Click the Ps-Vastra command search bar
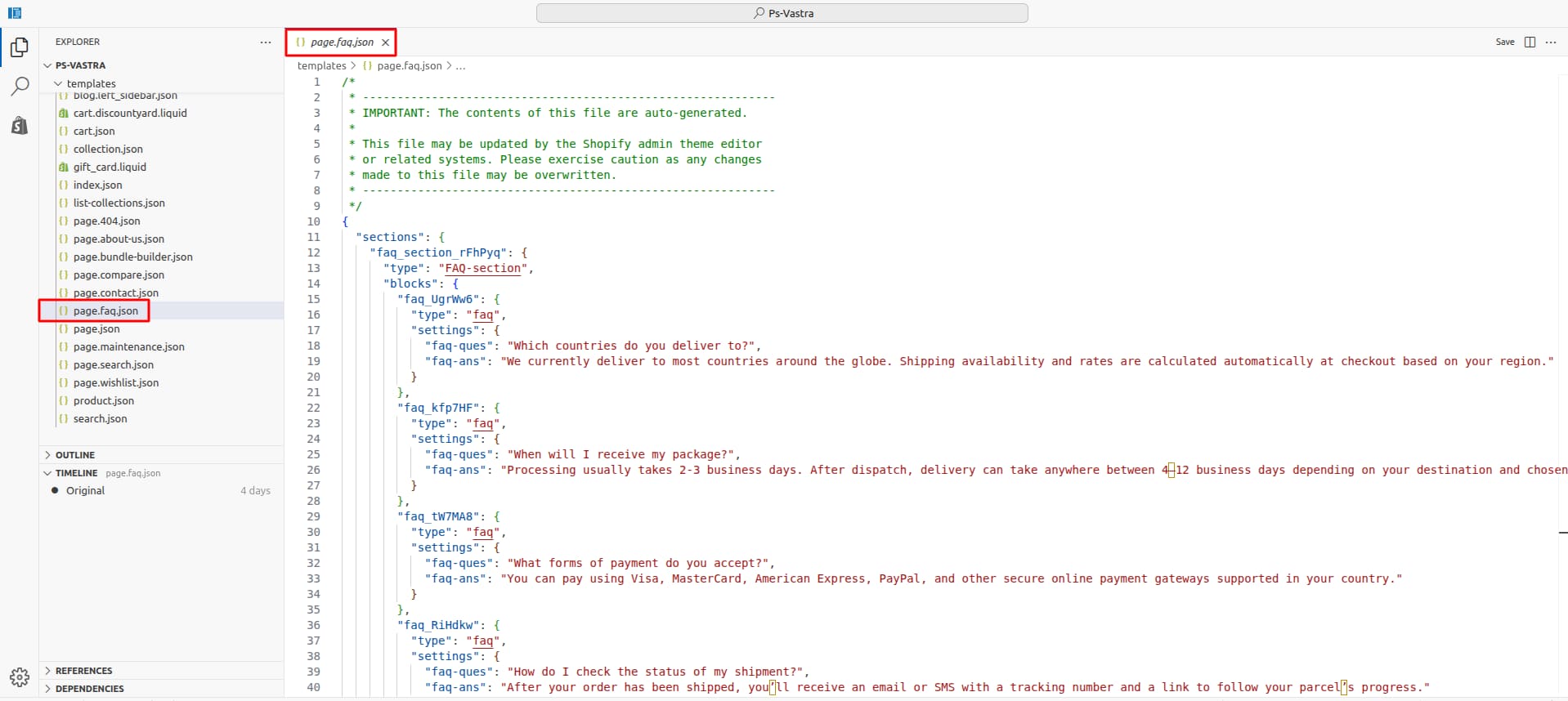 point(782,13)
